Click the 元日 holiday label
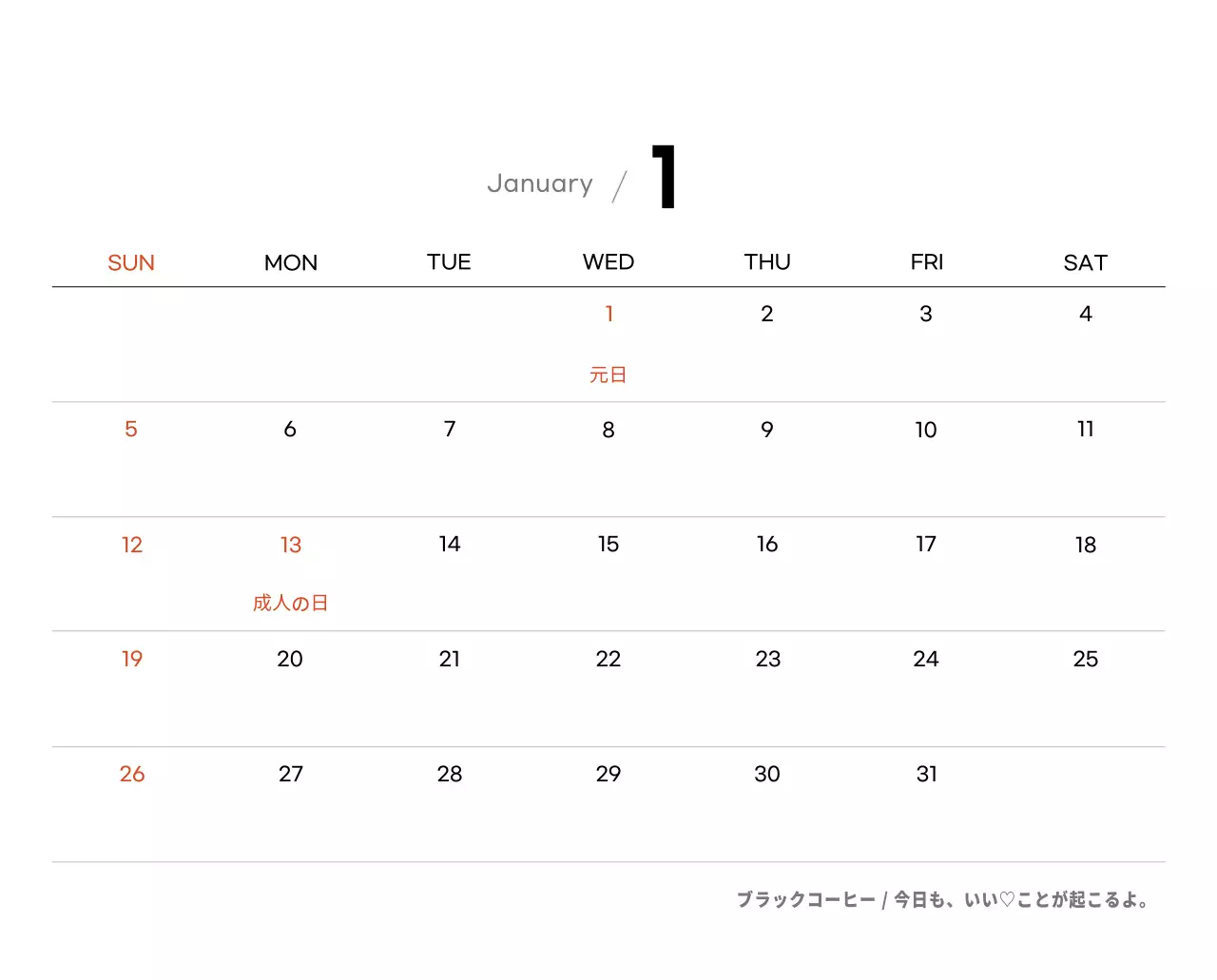Viewport: 1217px width, 980px height. (x=608, y=375)
